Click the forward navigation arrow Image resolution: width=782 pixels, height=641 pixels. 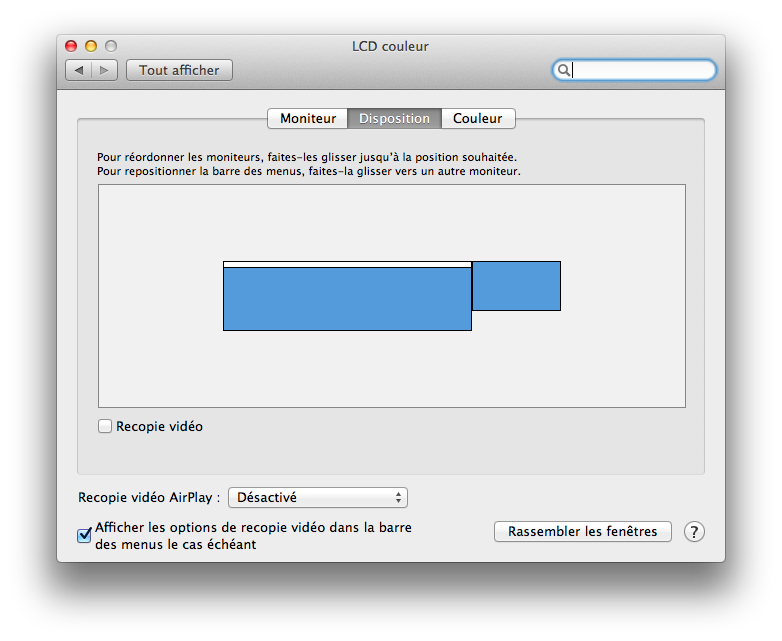(x=105, y=70)
